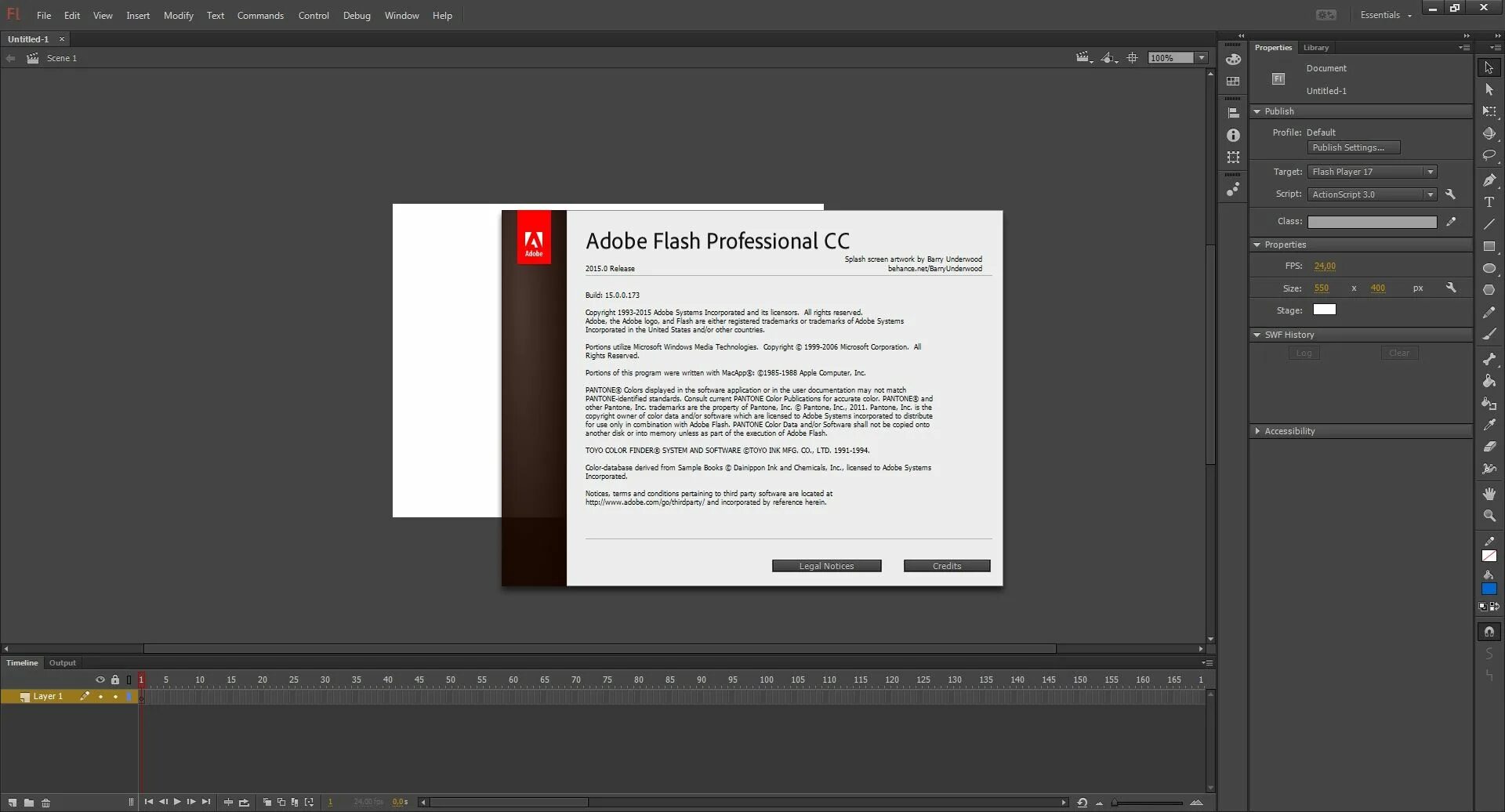Toggle show or hide all layers eye
Screen dimensions: 1505x812
[x=100, y=680]
